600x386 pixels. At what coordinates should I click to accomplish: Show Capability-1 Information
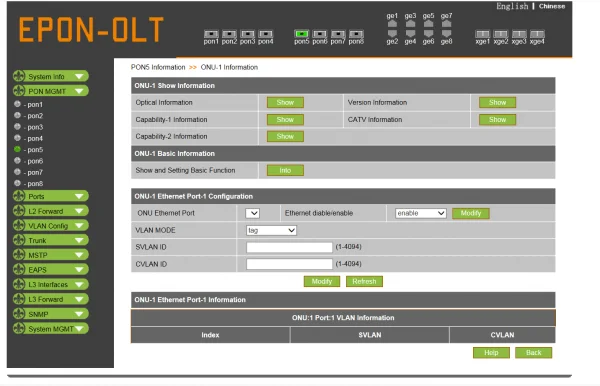pyautogui.click(x=285, y=119)
